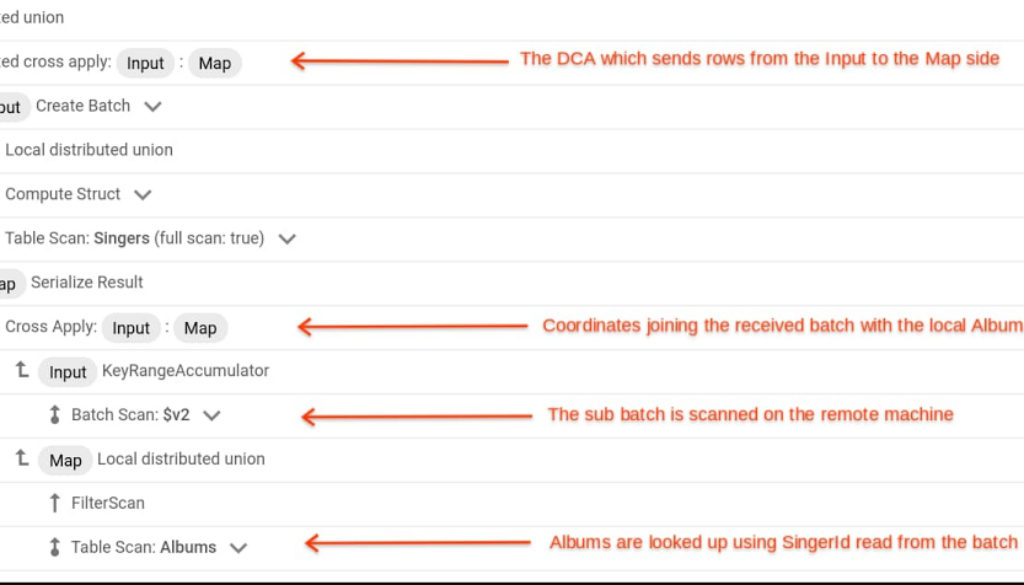1024x585 pixels.
Task: Select the KeyRangeAccumulator operator label
Action: pos(185,371)
